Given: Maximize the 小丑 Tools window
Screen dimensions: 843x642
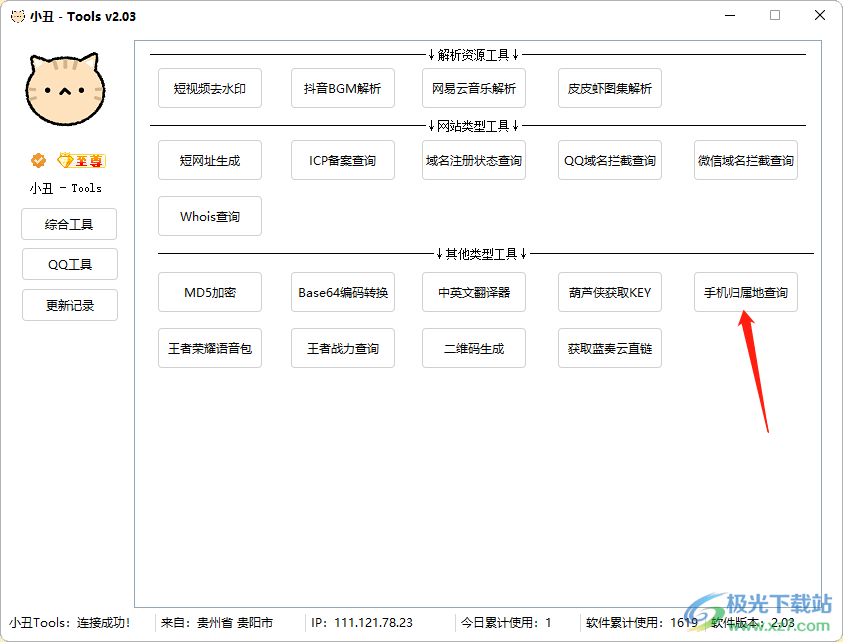Looking at the screenshot, I should [775, 16].
